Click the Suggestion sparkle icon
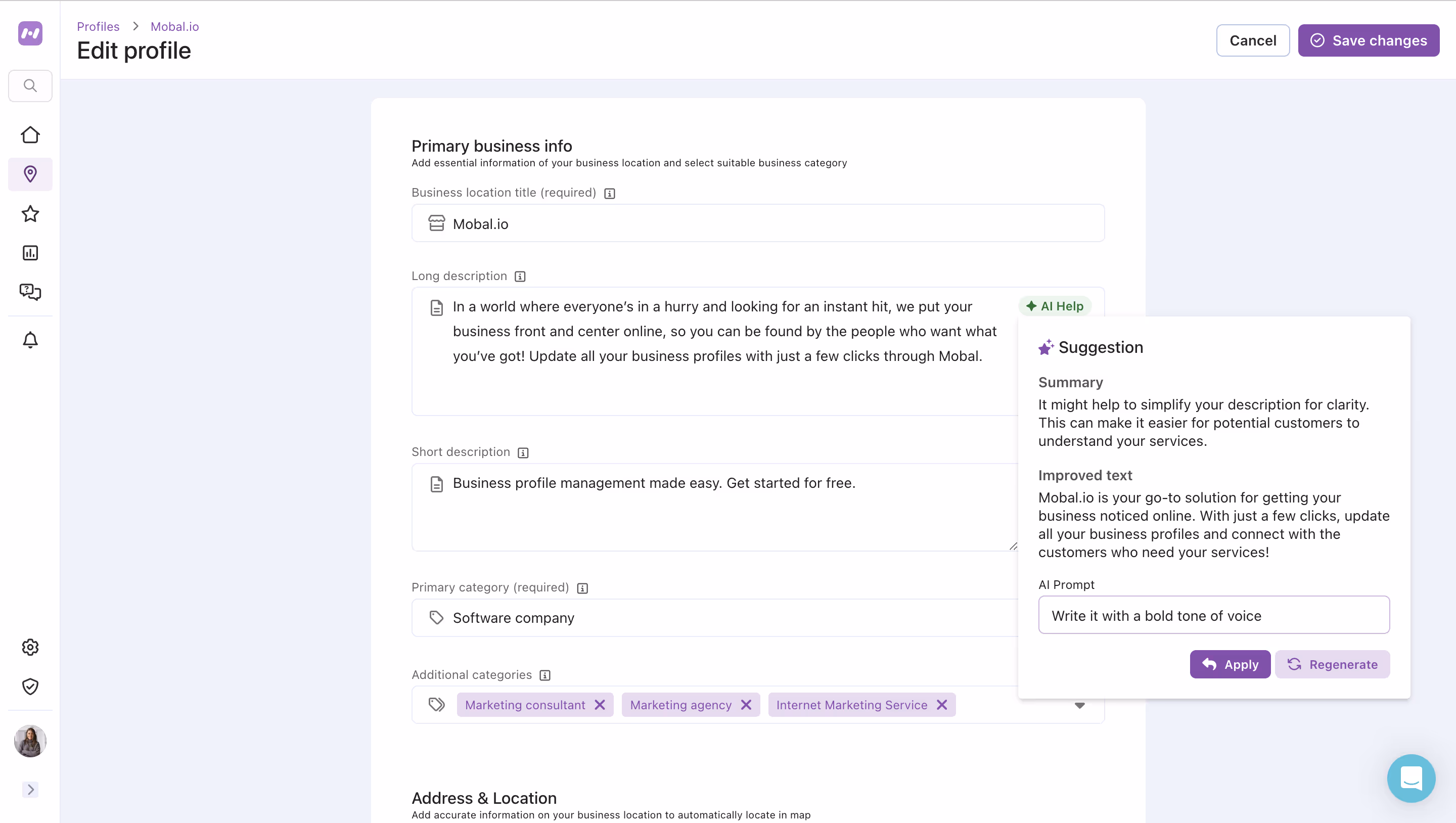 (x=1045, y=347)
